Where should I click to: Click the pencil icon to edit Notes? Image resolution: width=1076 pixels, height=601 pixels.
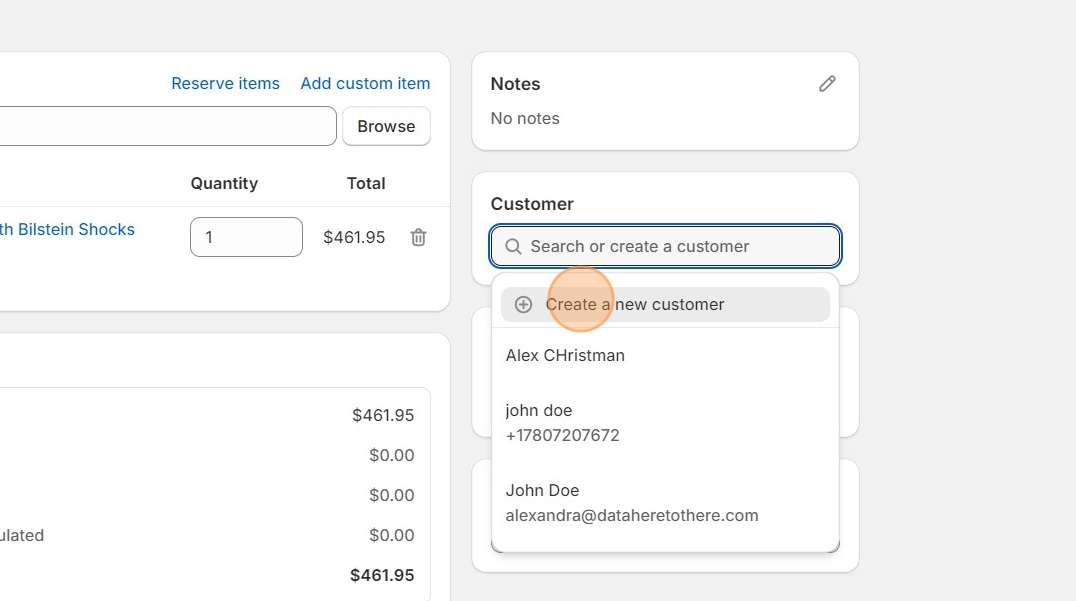click(827, 84)
